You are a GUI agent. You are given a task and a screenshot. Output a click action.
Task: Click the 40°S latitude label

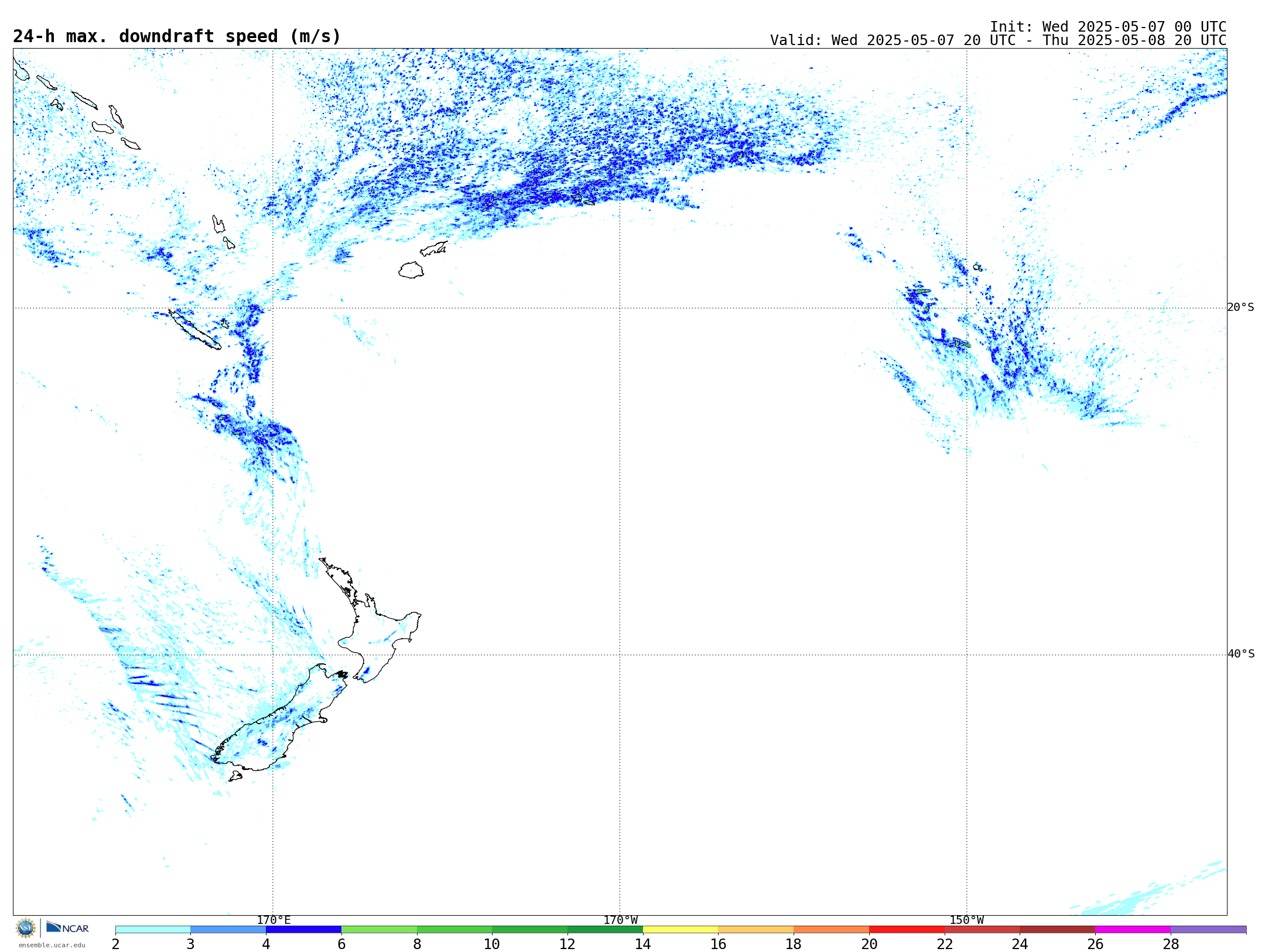[x=1240, y=654]
